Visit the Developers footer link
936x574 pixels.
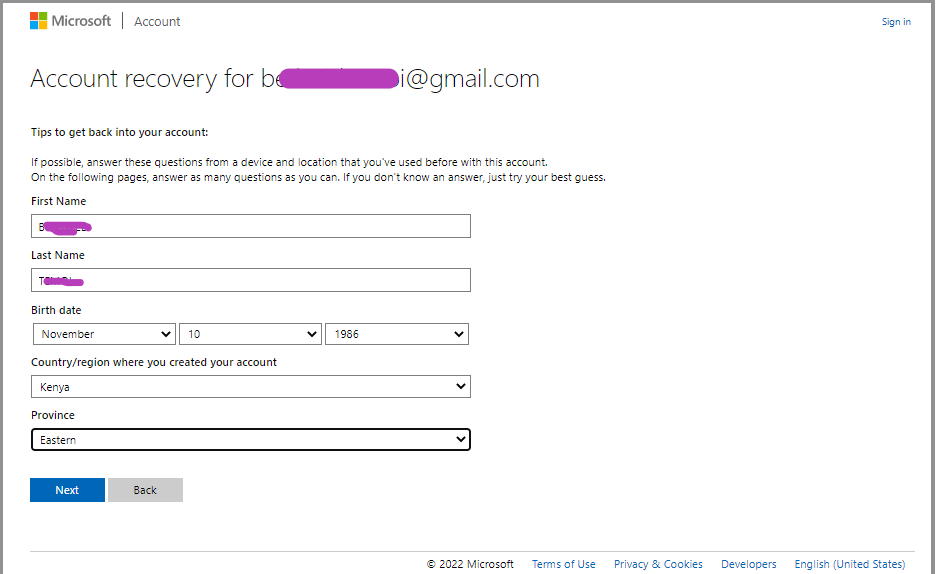[x=748, y=564]
